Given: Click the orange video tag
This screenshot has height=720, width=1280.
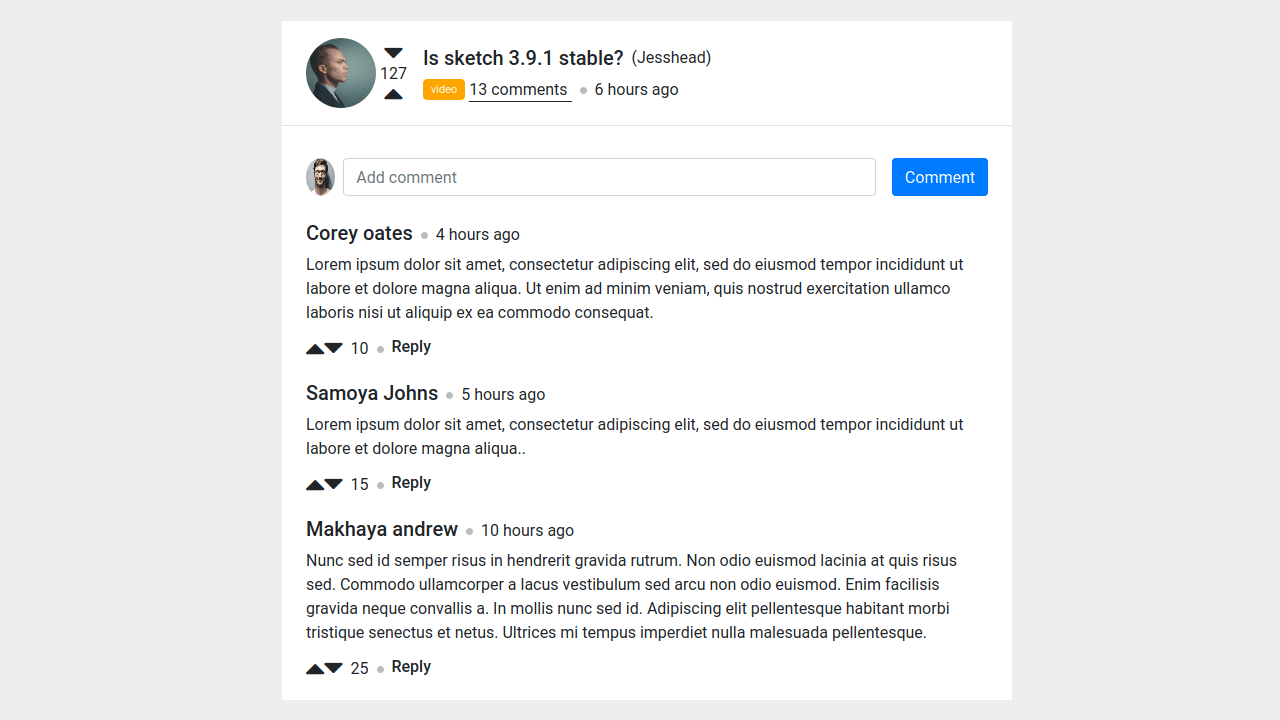Looking at the screenshot, I should tap(443, 89).
